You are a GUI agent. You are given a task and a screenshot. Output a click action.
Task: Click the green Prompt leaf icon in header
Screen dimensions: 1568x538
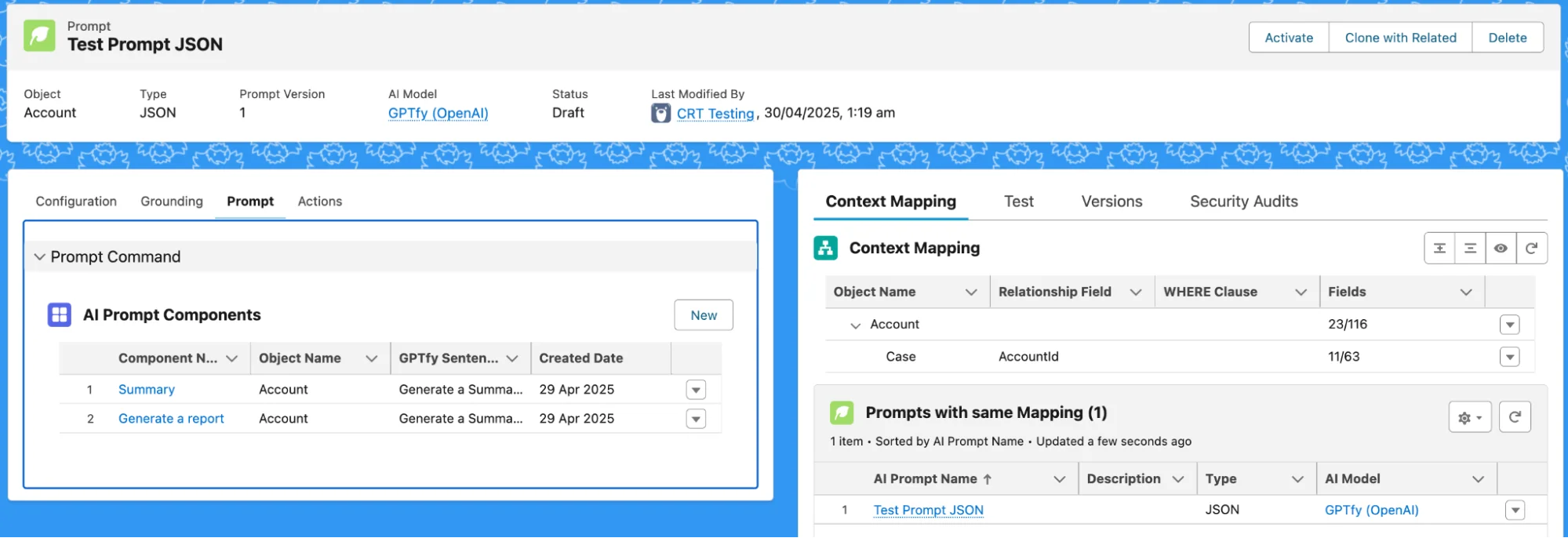coord(39,36)
